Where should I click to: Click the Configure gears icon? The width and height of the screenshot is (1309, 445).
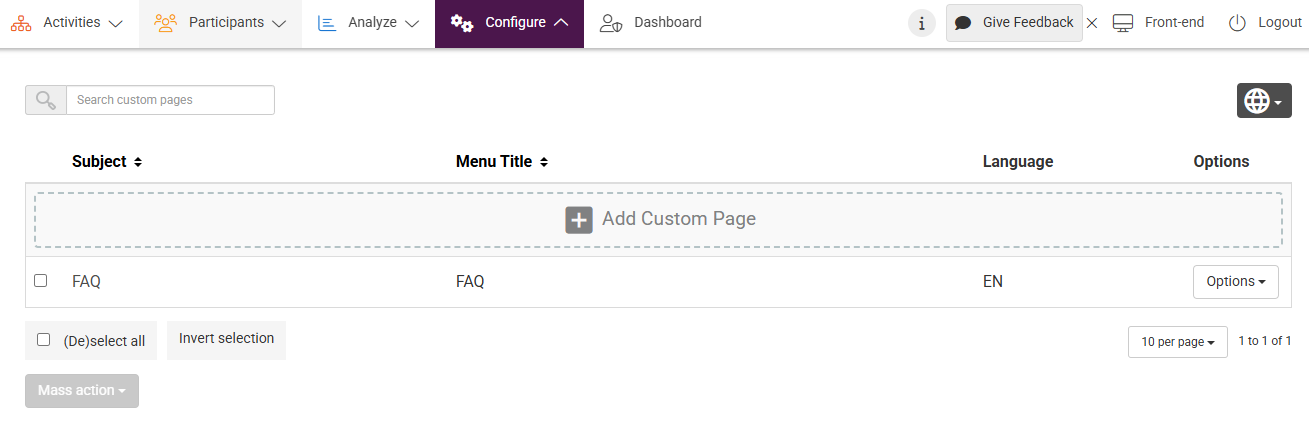pyautogui.click(x=461, y=23)
